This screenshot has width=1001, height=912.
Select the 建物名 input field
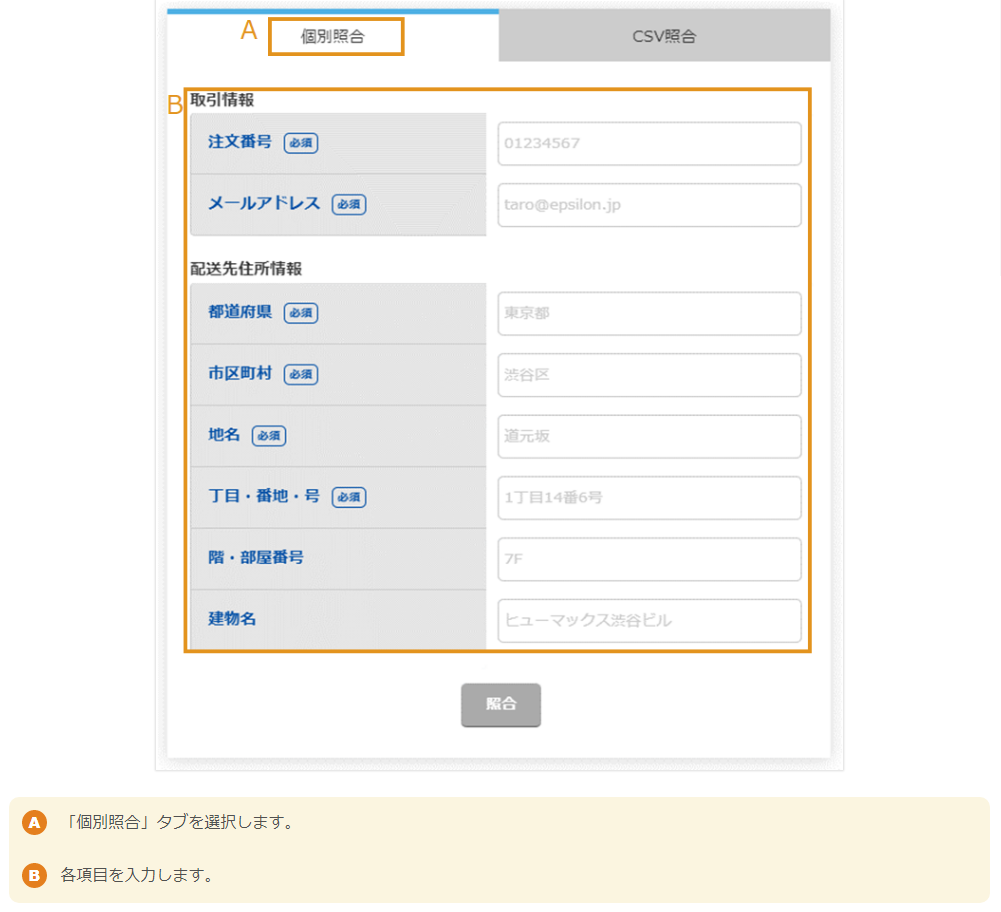[648, 620]
